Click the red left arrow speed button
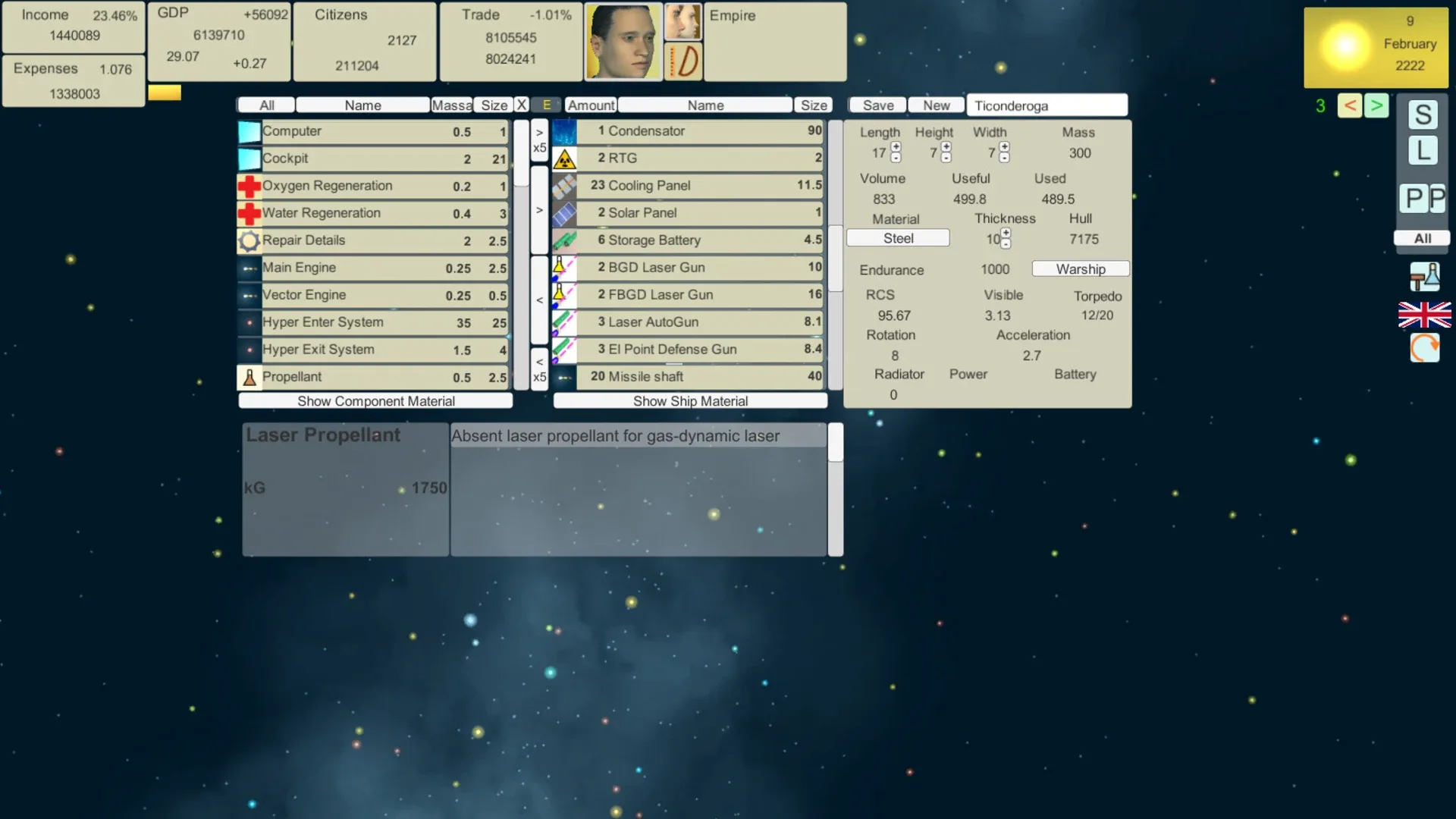The height and width of the screenshot is (819, 1456). tap(1349, 105)
